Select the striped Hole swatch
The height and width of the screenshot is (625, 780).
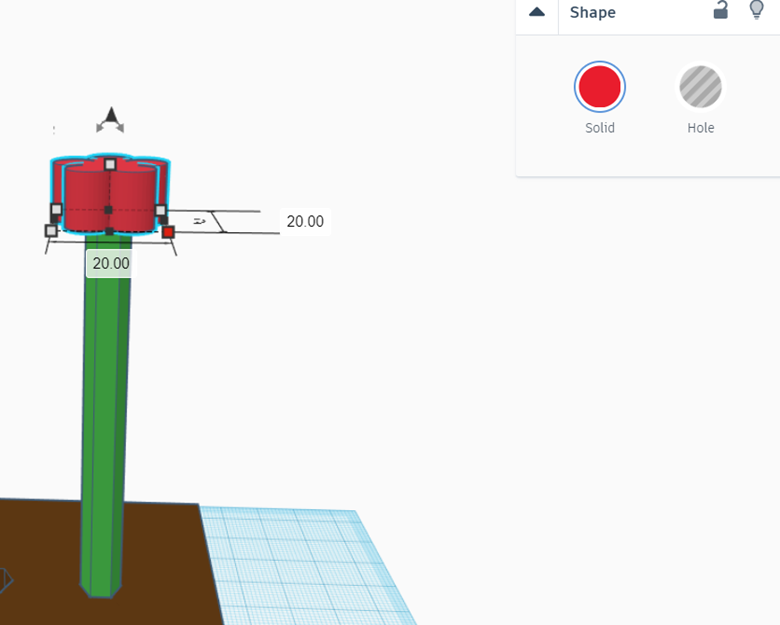click(x=700, y=87)
